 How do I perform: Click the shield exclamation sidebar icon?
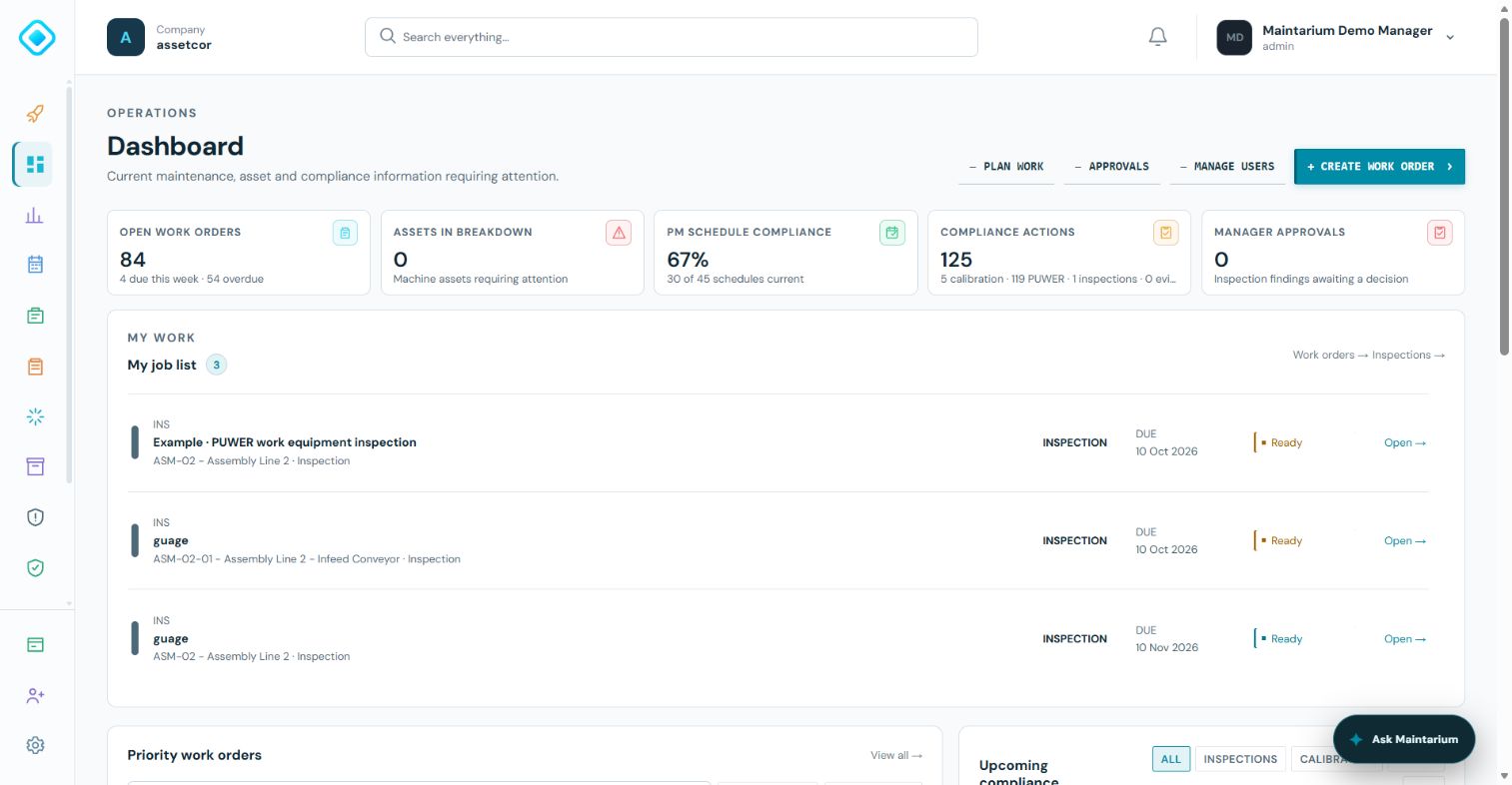pos(35,517)
